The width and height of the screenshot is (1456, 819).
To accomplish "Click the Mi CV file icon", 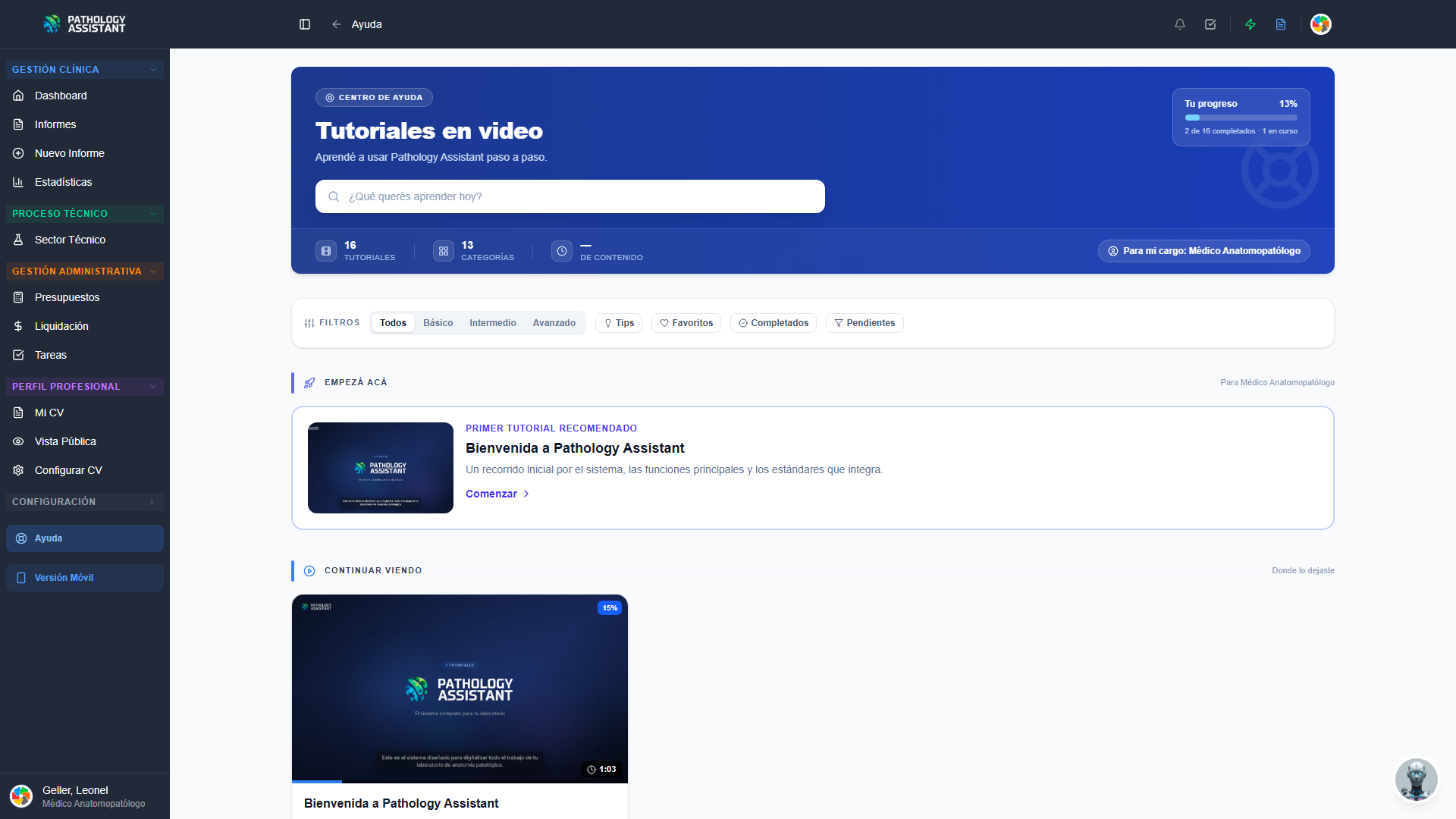I will point(18,413).
